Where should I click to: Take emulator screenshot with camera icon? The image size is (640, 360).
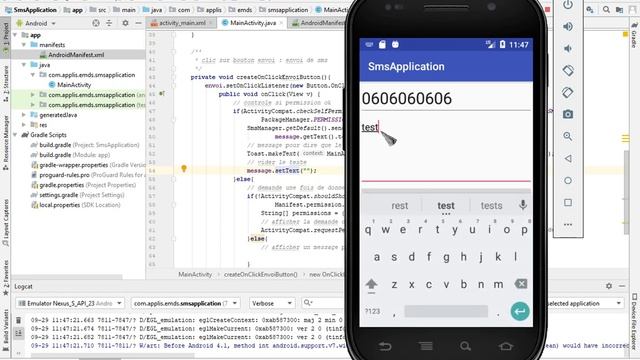point(568,115)
